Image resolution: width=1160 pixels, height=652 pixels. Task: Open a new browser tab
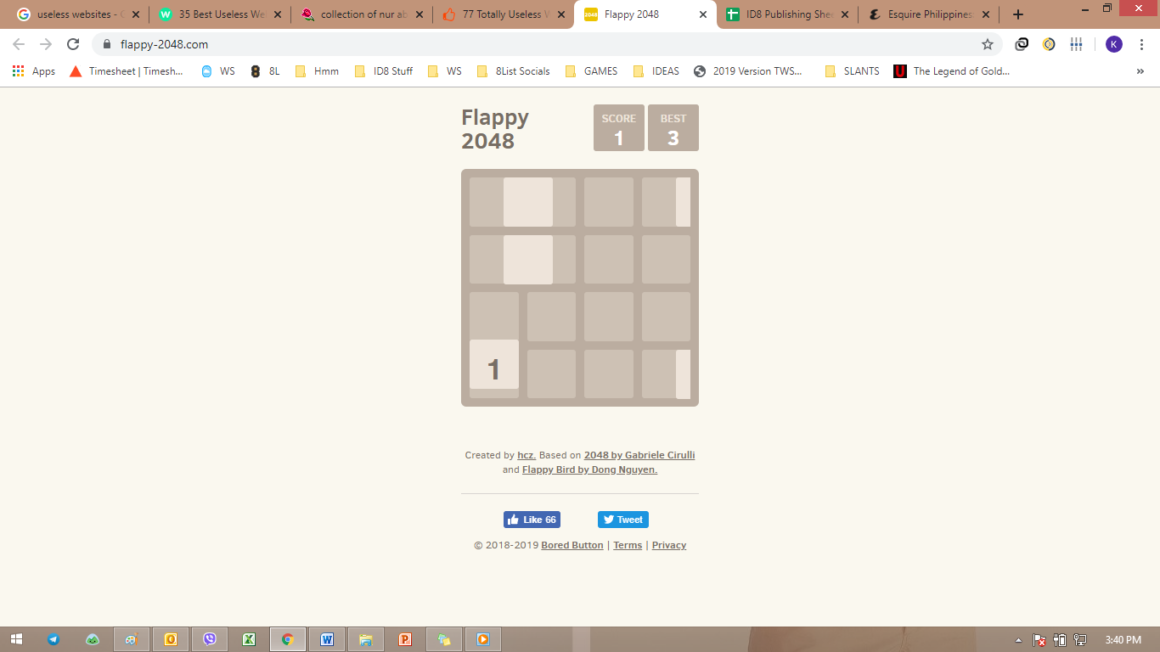tap(1018, 14)
